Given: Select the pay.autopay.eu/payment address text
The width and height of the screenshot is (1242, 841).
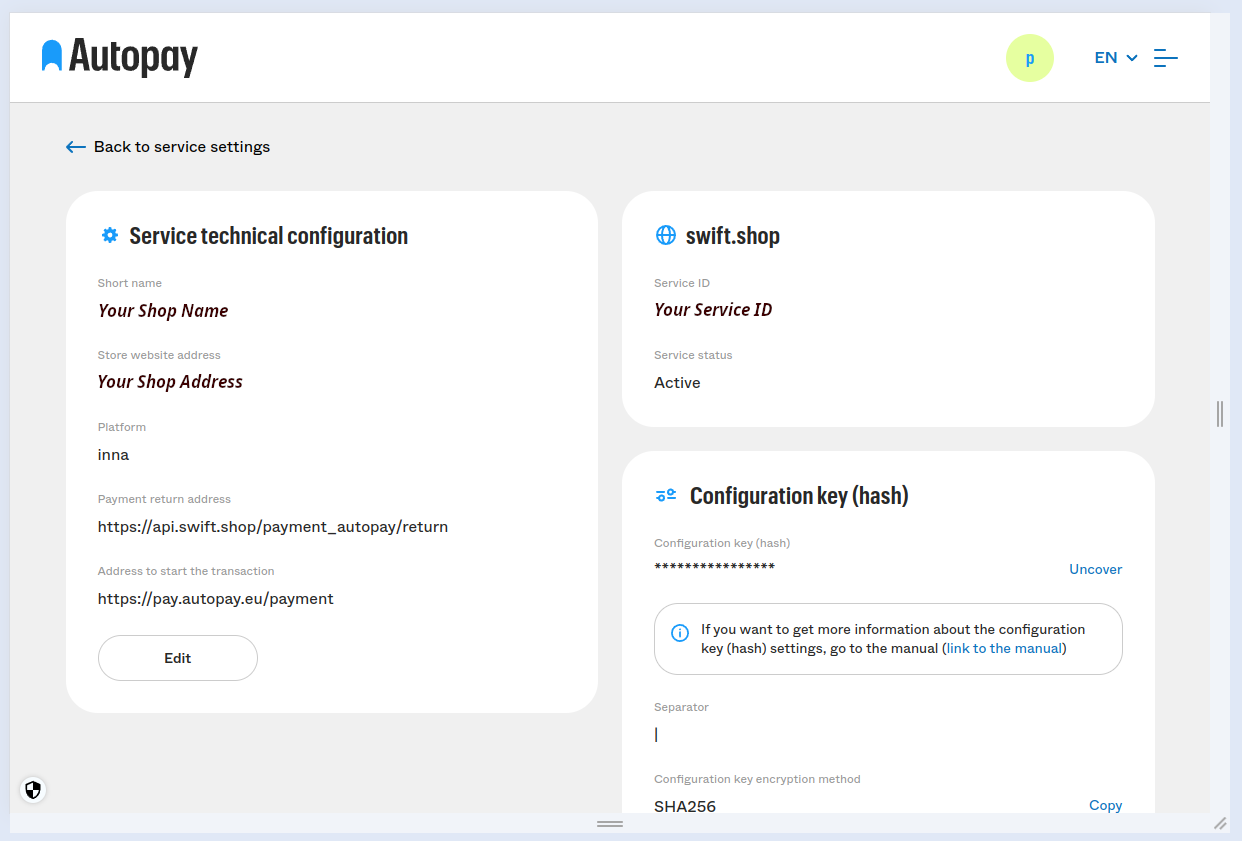Looking at the screenshot, I should coord(216,599).
